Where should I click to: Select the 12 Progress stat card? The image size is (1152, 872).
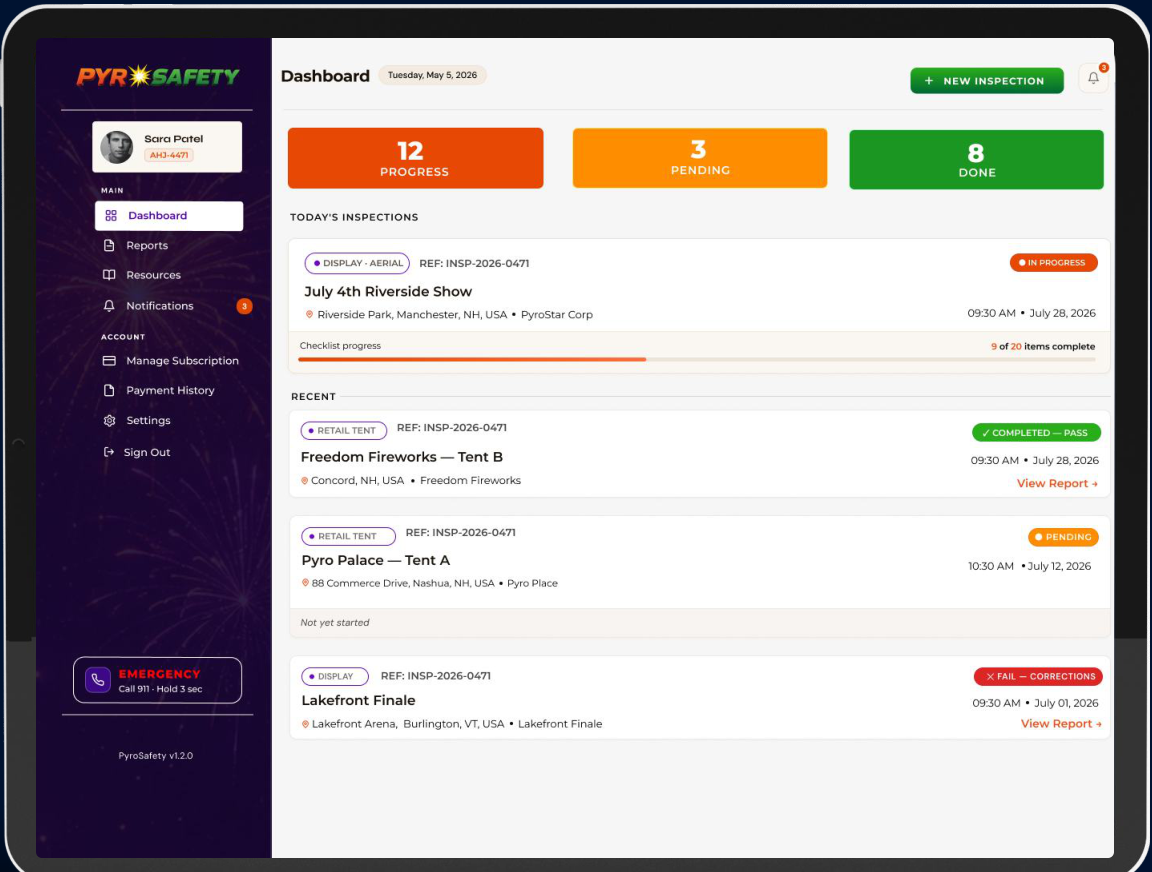pyautogui.click(x=415, y=158)
